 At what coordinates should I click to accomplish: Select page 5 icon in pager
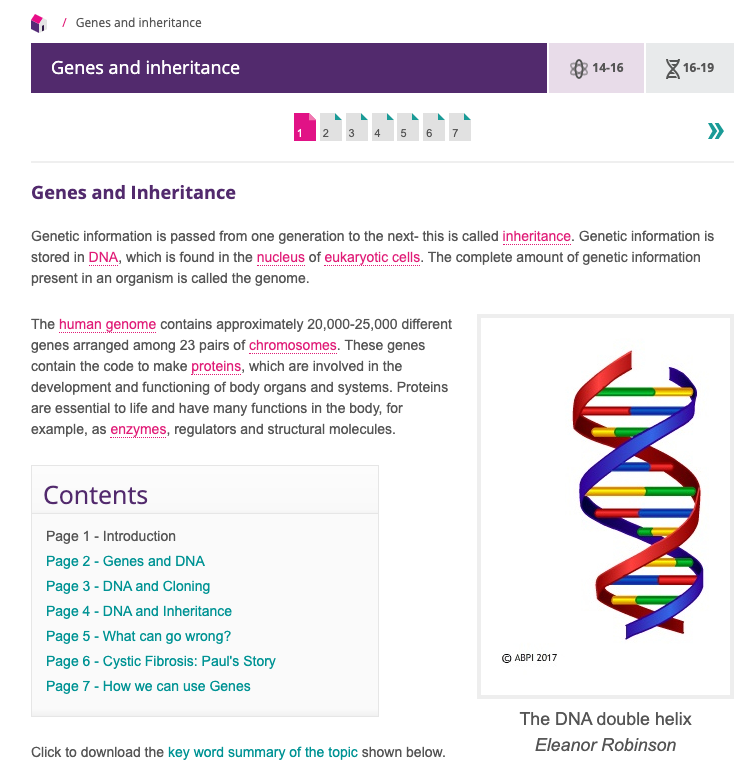coord(408,128)
